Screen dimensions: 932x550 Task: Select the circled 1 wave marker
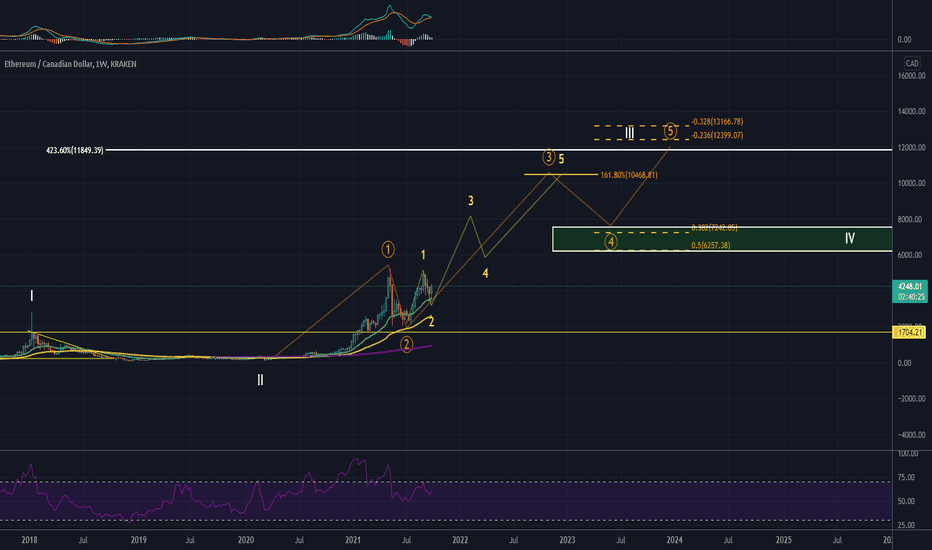click(x=388, y=249)
